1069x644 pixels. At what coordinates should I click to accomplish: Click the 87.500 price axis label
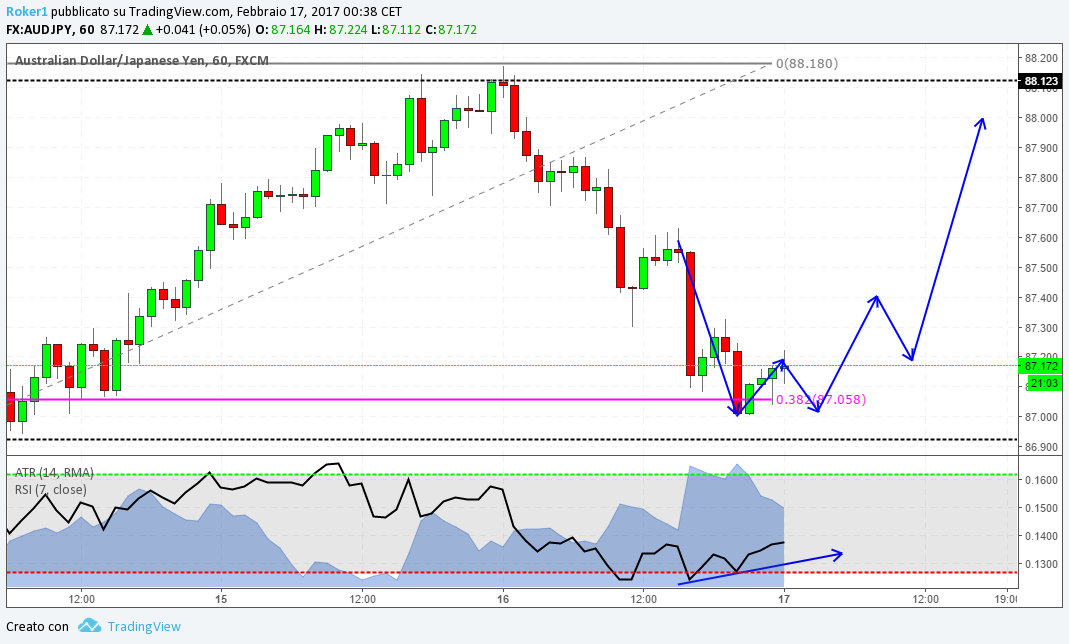coord(1041,268)
